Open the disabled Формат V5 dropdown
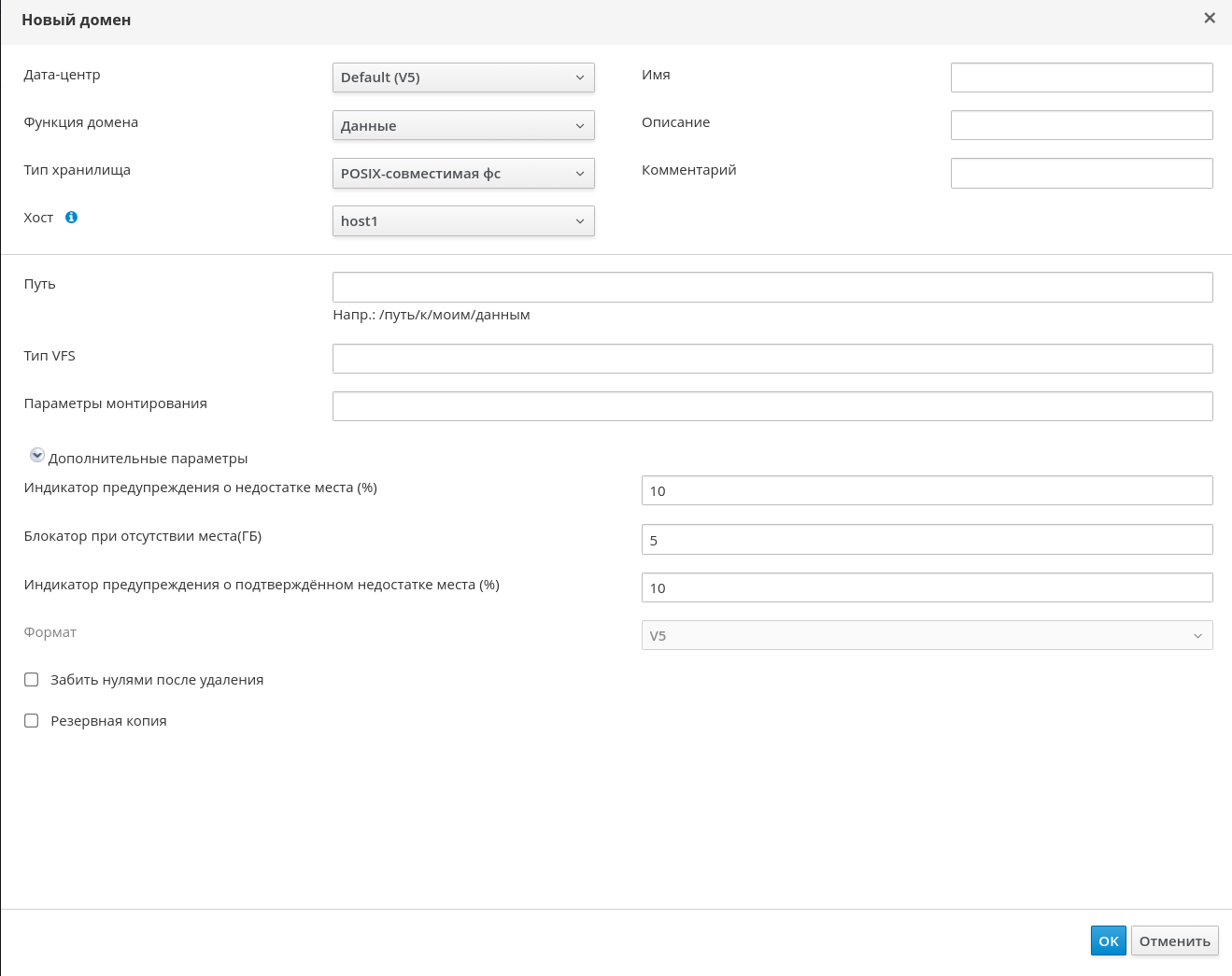 tap(927, 636)
